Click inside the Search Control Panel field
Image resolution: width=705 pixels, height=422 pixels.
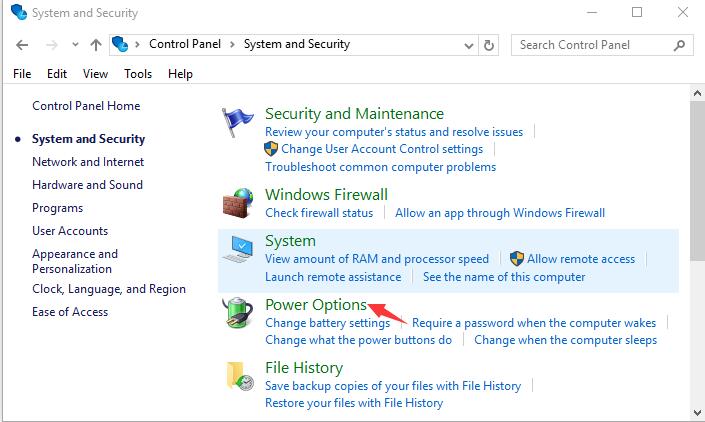pos(593,45)
